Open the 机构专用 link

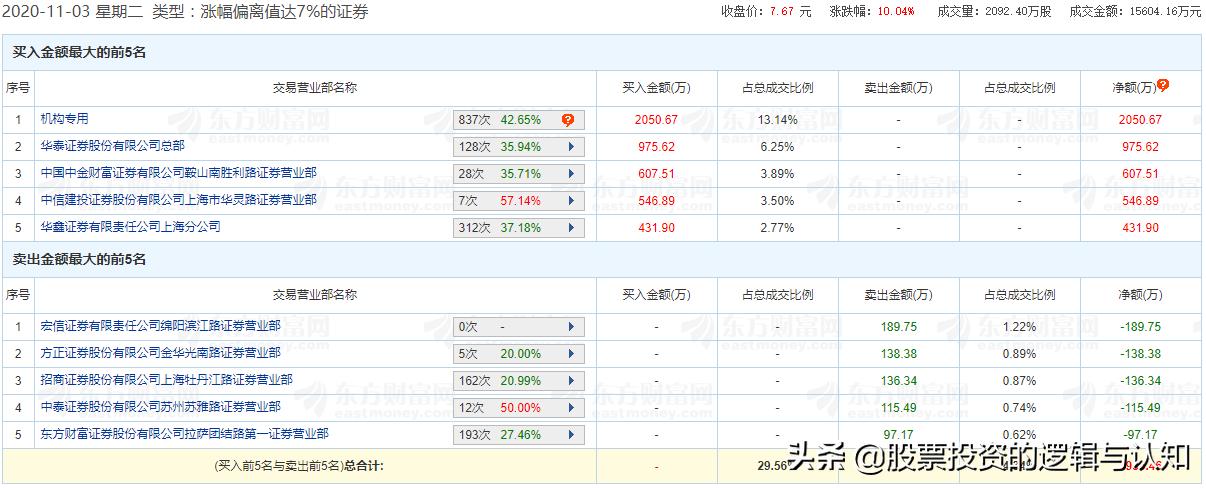coord(64,119)
